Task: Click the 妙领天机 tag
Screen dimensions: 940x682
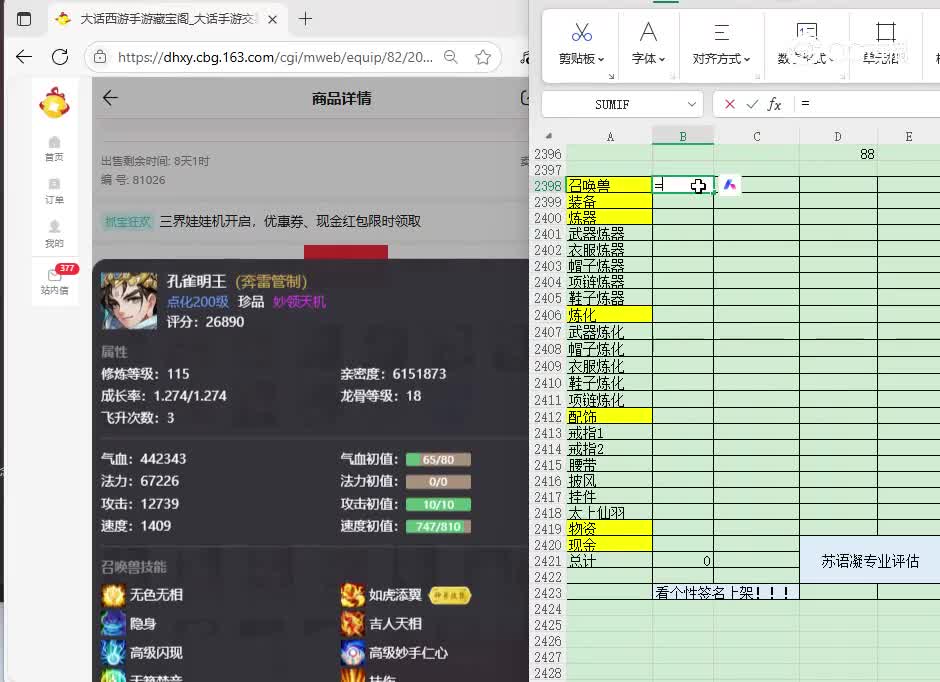Action: (299, 301)
